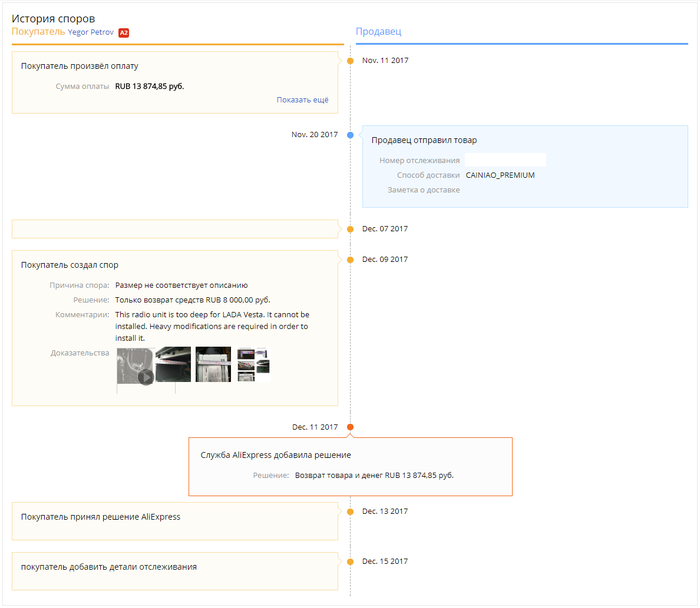
Task: Click the Nov. 11 2017 timeline dot
Action: (x=350, y=61)
